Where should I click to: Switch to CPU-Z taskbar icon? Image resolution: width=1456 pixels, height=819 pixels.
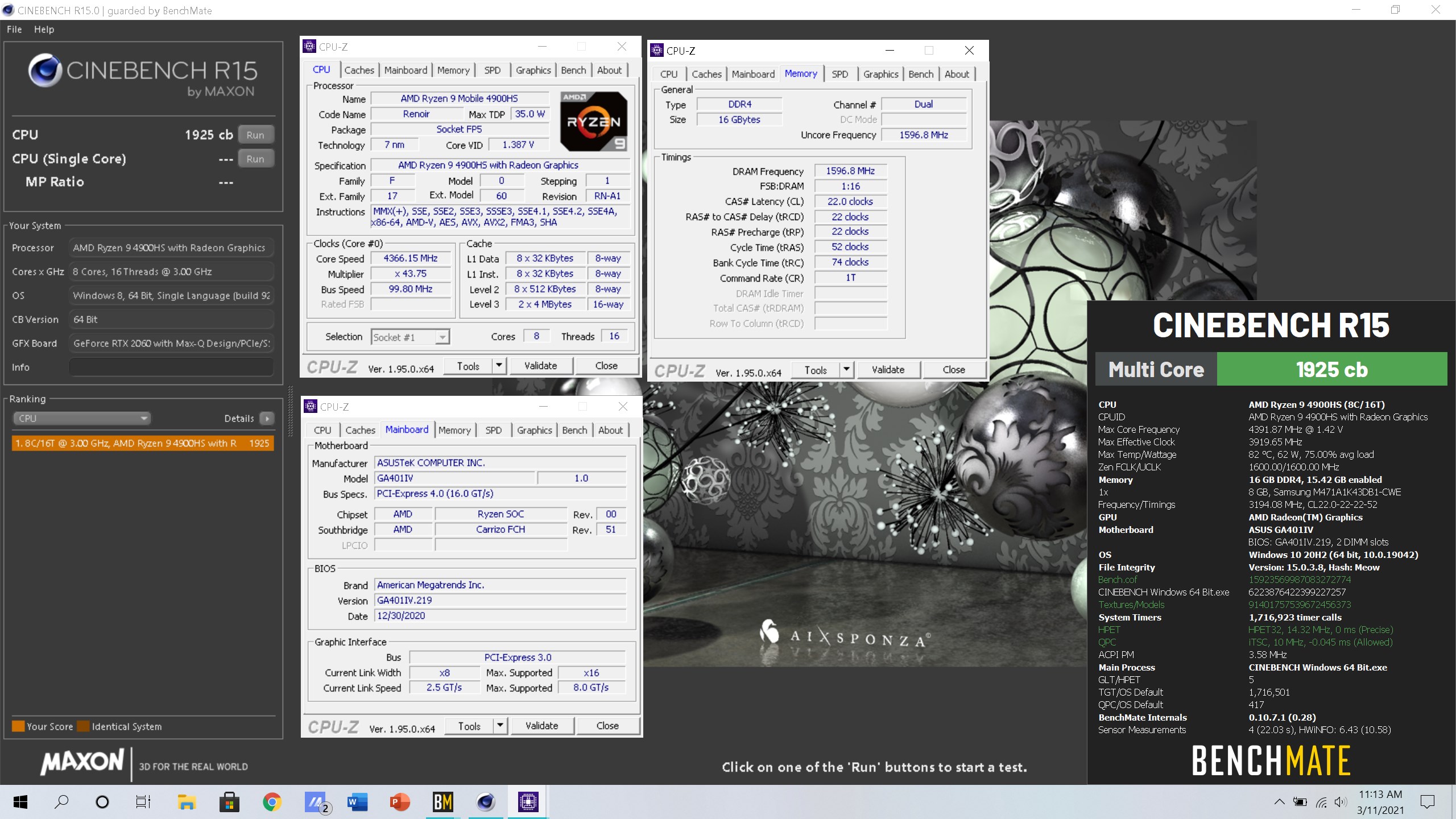(528, 802)
